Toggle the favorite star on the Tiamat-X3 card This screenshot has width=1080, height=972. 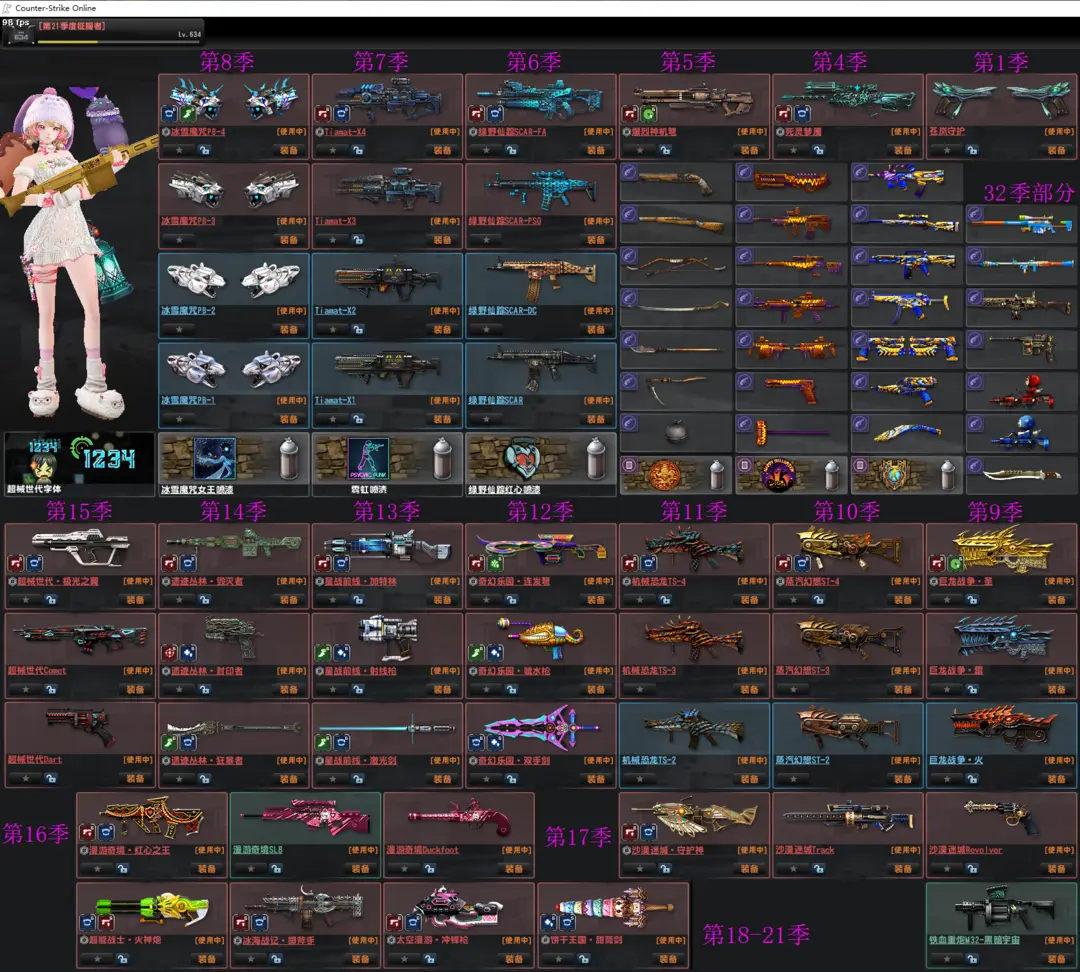tap(333, 240)
